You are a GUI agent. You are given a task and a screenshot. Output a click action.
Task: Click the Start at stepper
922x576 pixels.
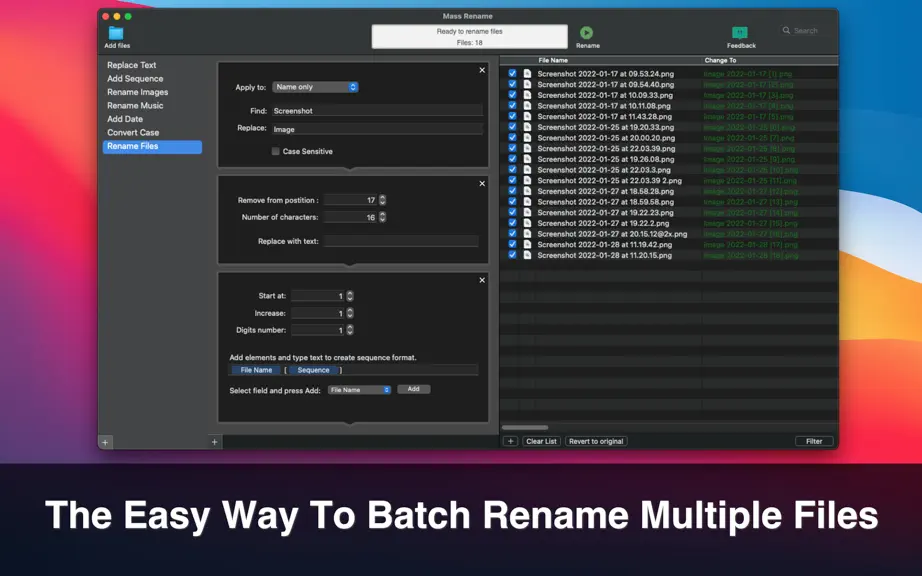tap(350, 296)
